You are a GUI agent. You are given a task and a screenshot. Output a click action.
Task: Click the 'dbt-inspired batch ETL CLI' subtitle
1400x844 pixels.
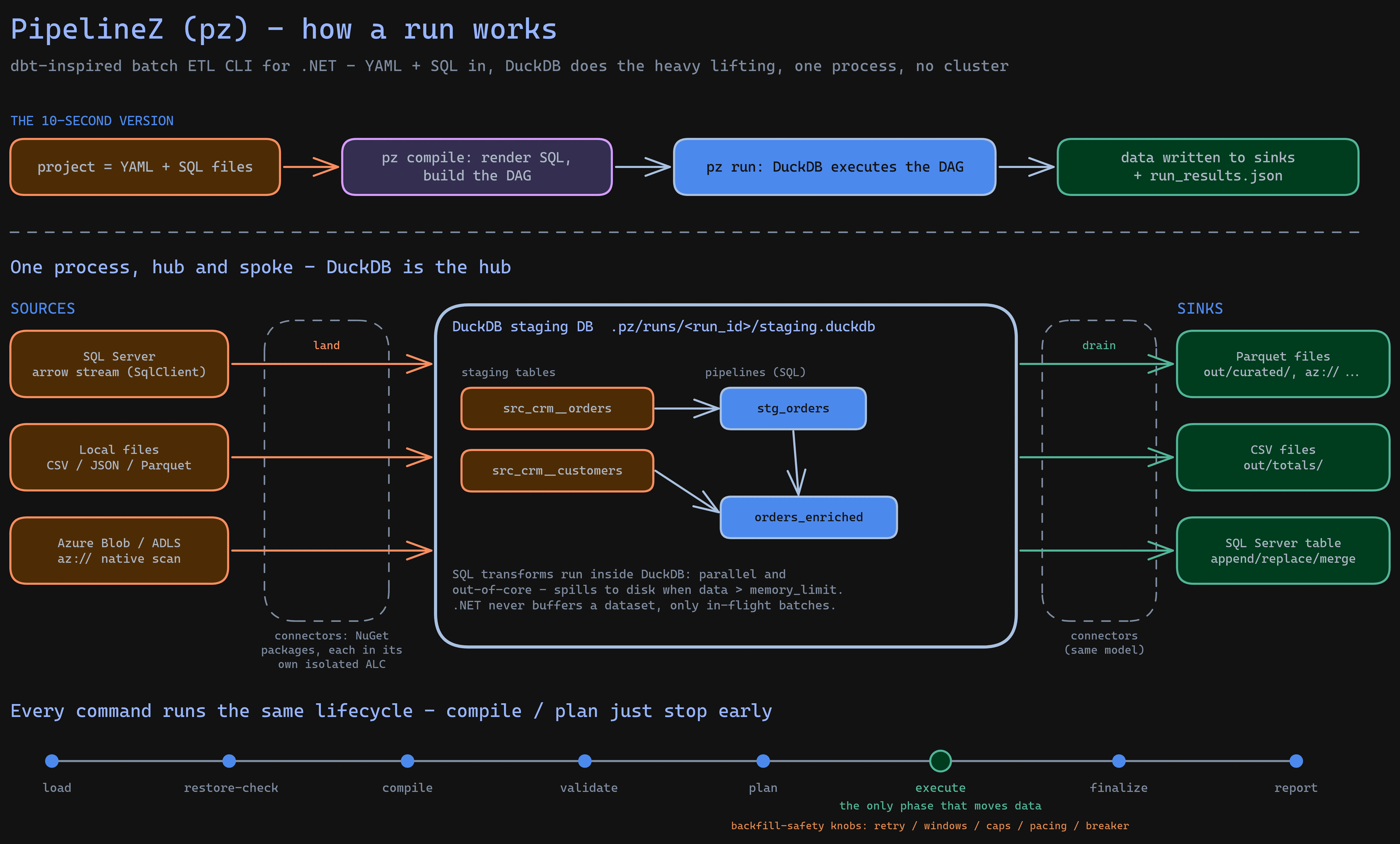pyautogui.click(x=509, y=66)
